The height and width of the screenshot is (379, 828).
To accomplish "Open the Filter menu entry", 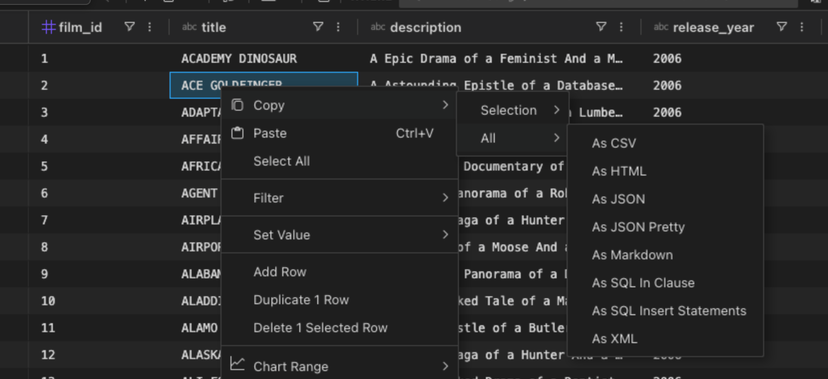I will (x=340, y=198).
